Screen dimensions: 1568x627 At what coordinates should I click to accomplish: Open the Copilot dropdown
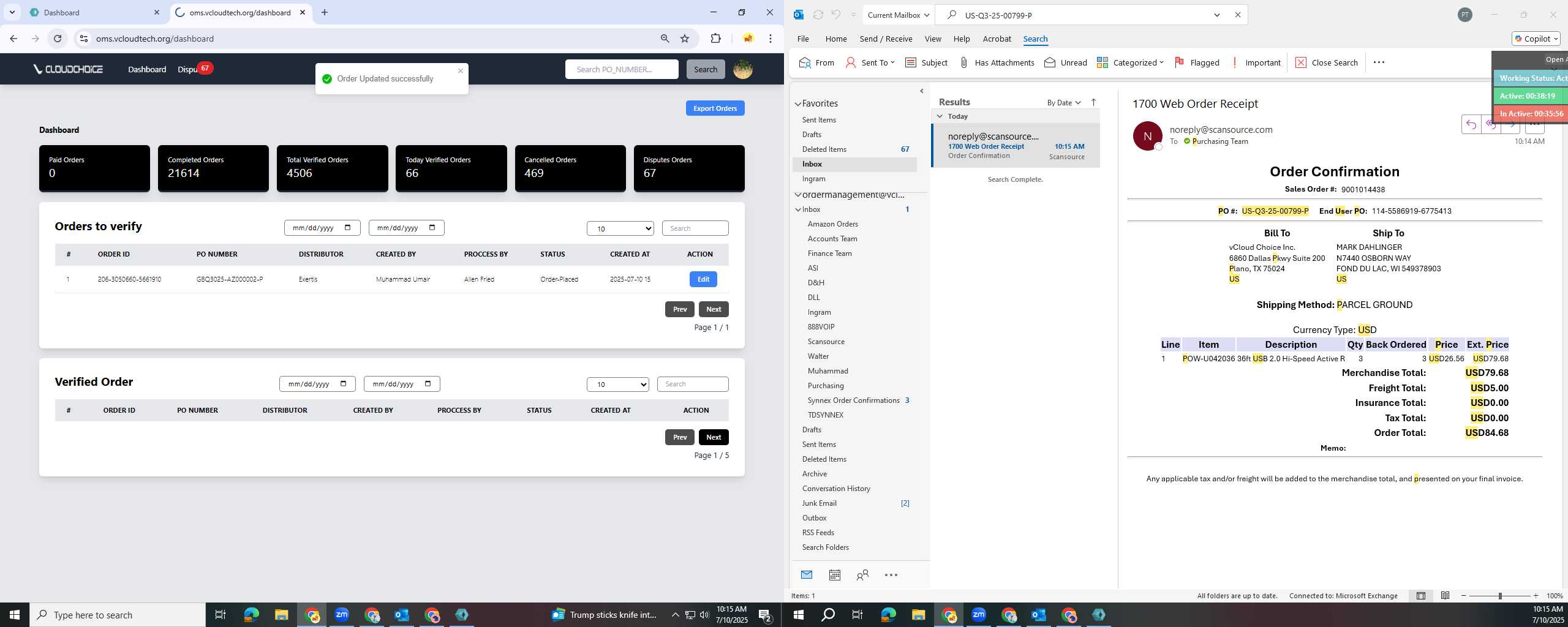tap(1536, 39)
